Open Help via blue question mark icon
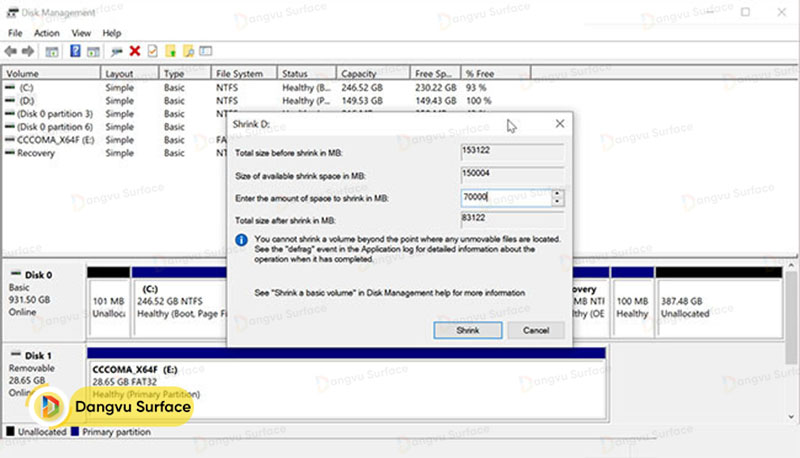 tap(75, 51)
